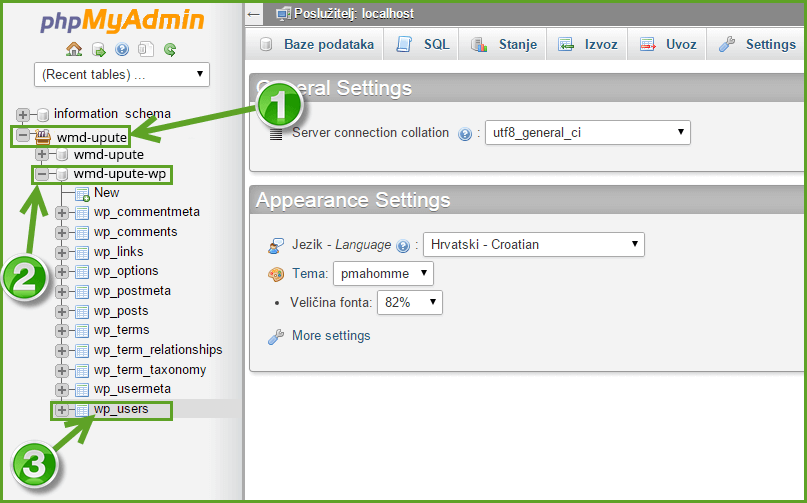Open the Settings tab
Viewport: 807px width, 503px height.
pyautogui.click(x=757, y=45)
